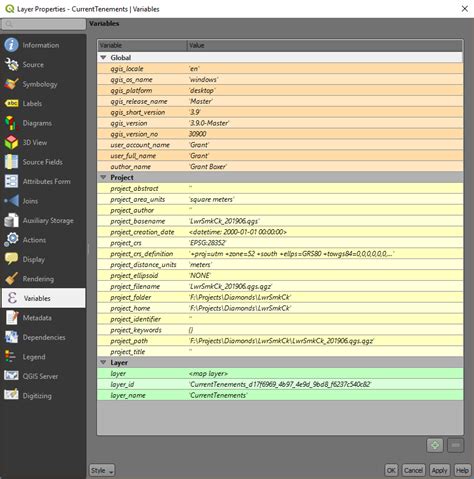Sort by the Value column header
The image size is (474, 479).
[x=325, y=45]
